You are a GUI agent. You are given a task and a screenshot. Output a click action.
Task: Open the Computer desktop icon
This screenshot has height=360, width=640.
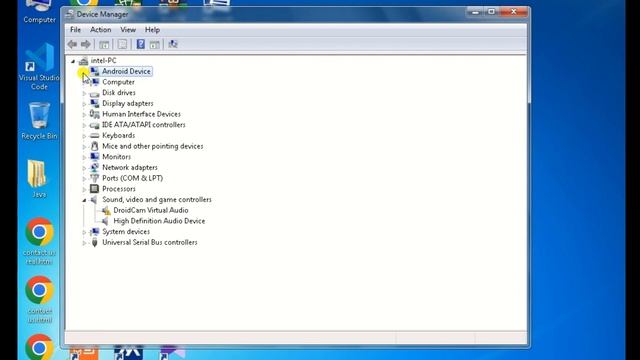point(39,12)
